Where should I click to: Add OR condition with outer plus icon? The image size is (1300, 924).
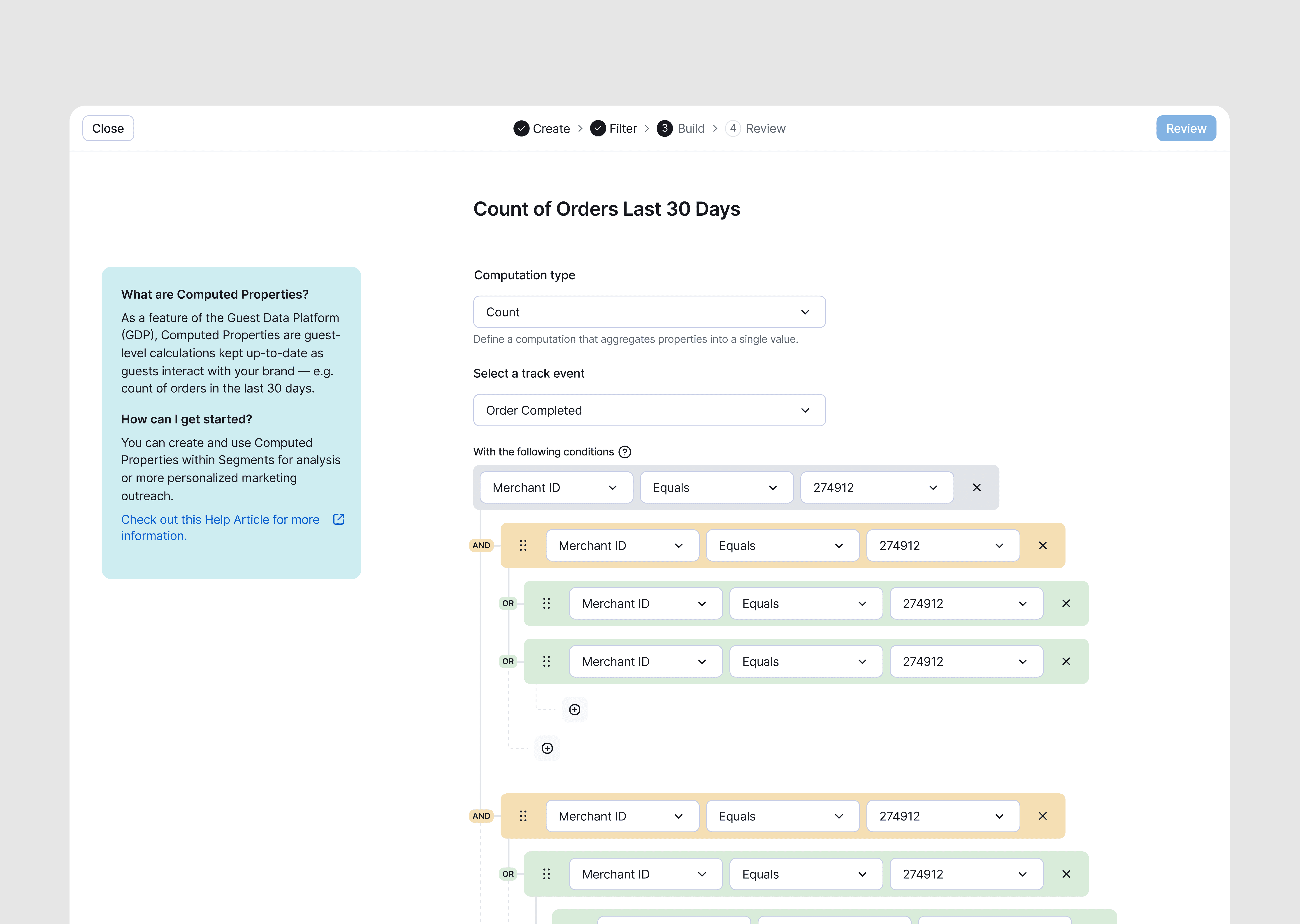pyautogui.click(x=547, y=748)
